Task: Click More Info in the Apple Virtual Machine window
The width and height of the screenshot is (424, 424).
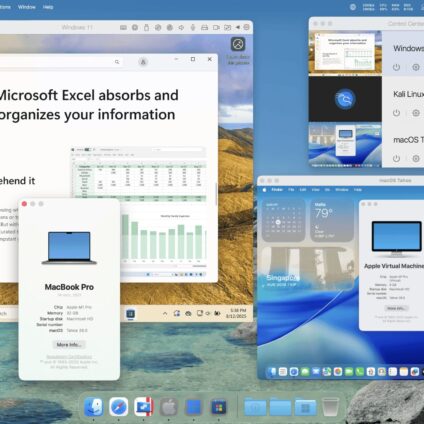Action: coord(396,308)
